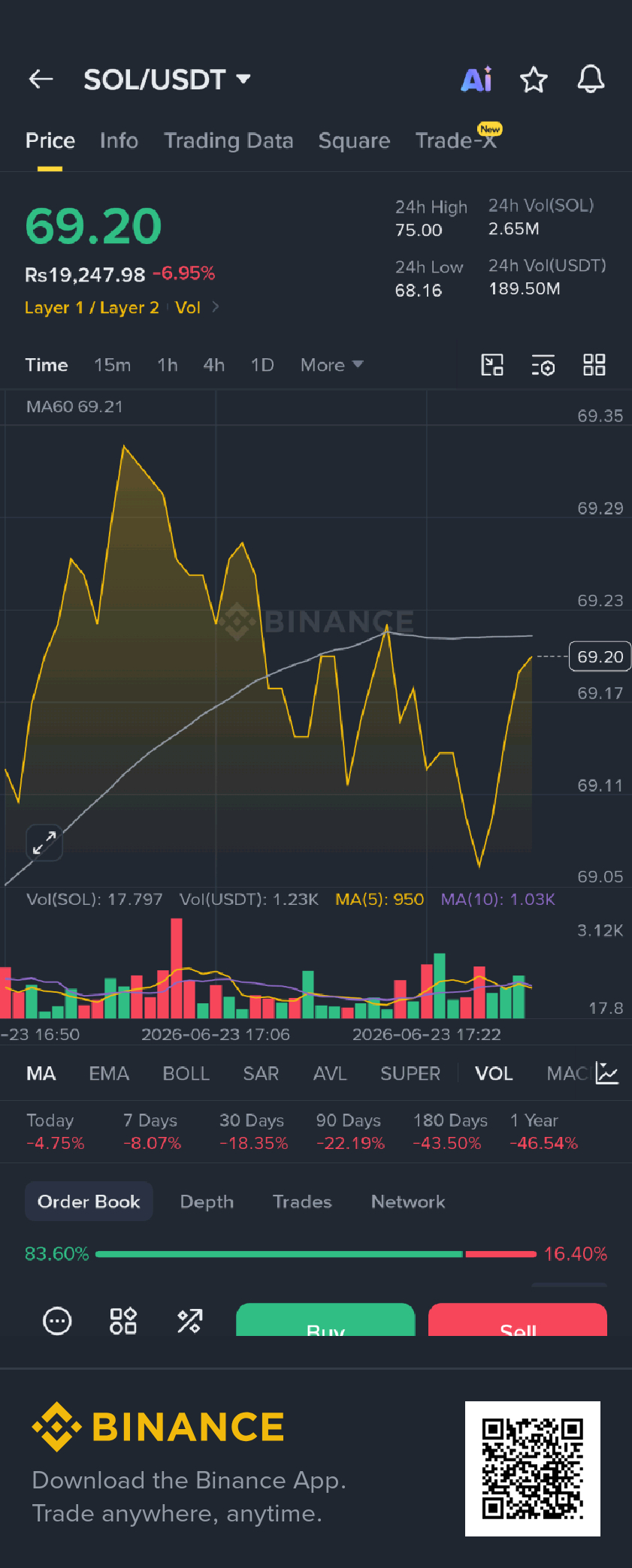This screenshot has height=1568, width=632.
Task: Toggle the MACD sub-indicator
Action: pyautogui.click(x=568, y=1074)
